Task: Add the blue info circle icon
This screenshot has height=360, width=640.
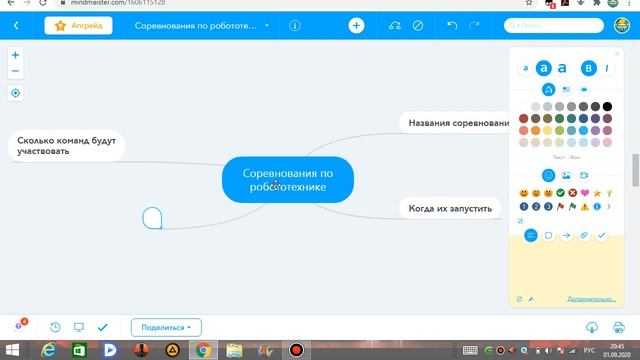Action: (x=597, y=207)
